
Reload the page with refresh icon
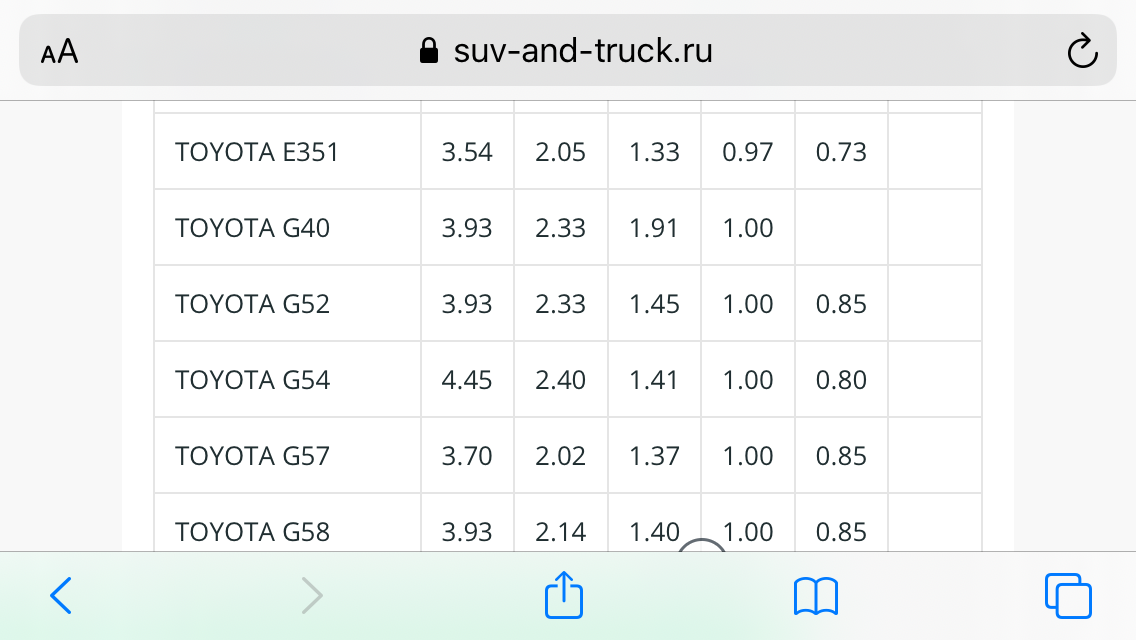(1082, 51)
